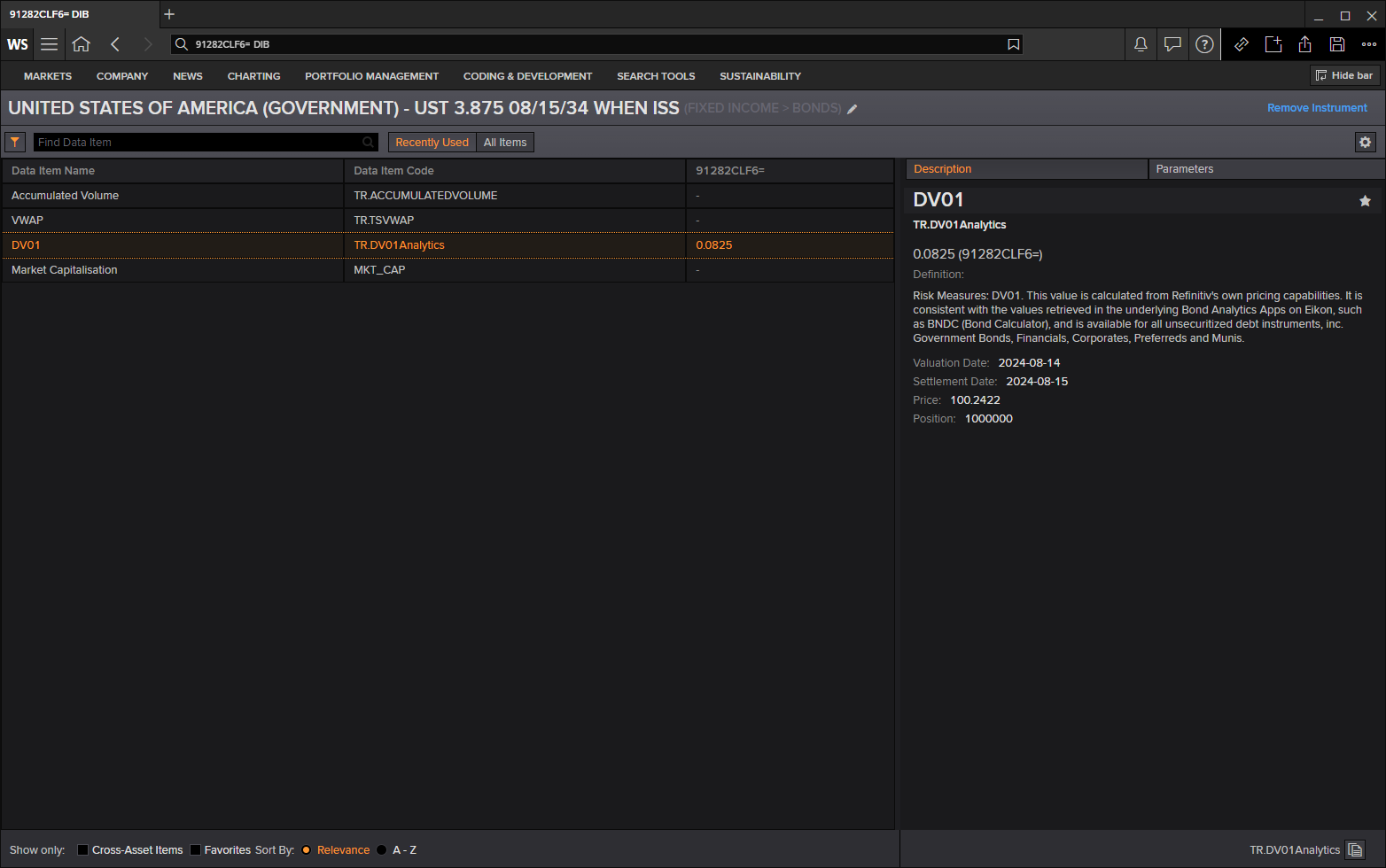Open the MARKETS menu
This screenshot has height=868, width=1386.
[x=48, y=76]
